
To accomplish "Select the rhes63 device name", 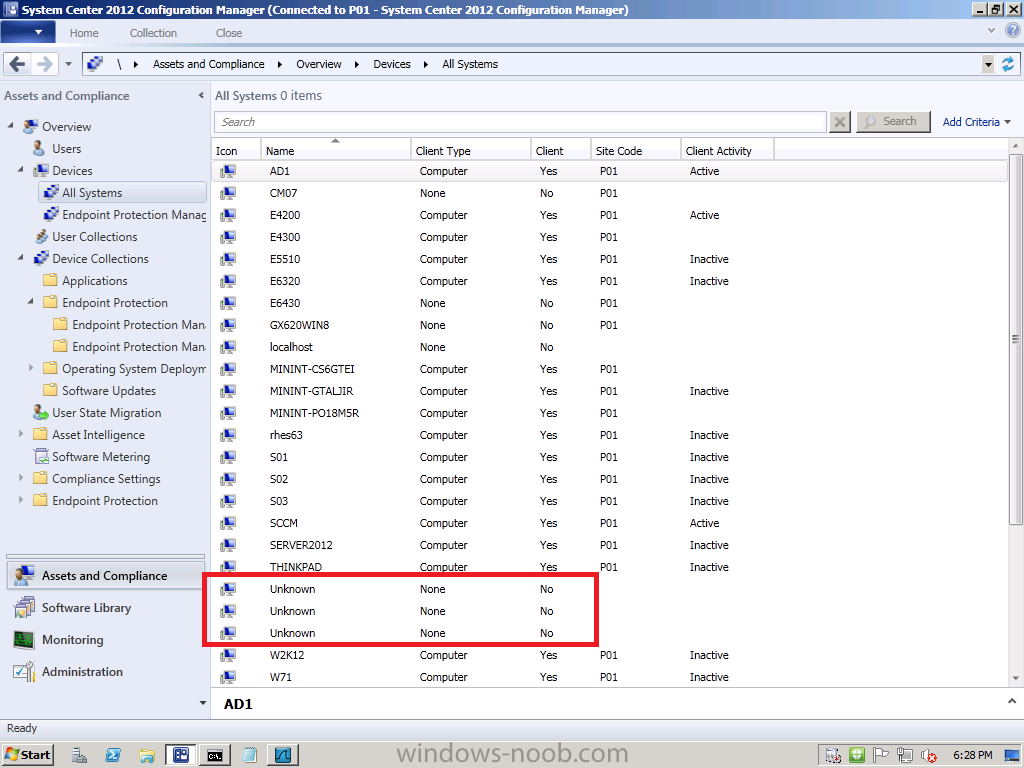I will [x=286, y=435].
